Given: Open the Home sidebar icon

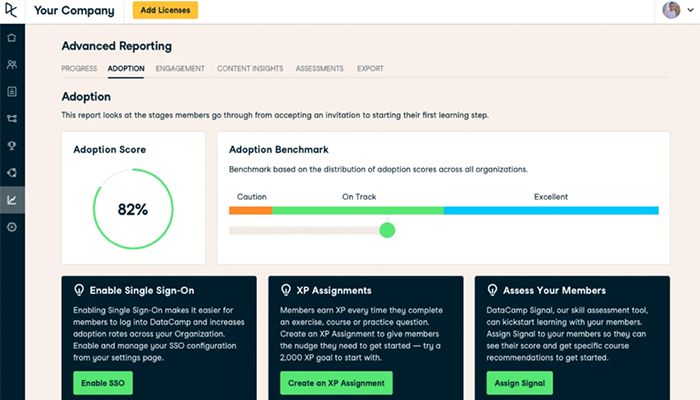Looking at the screenshot, I should pyautogui.click(x=12, y=38).
